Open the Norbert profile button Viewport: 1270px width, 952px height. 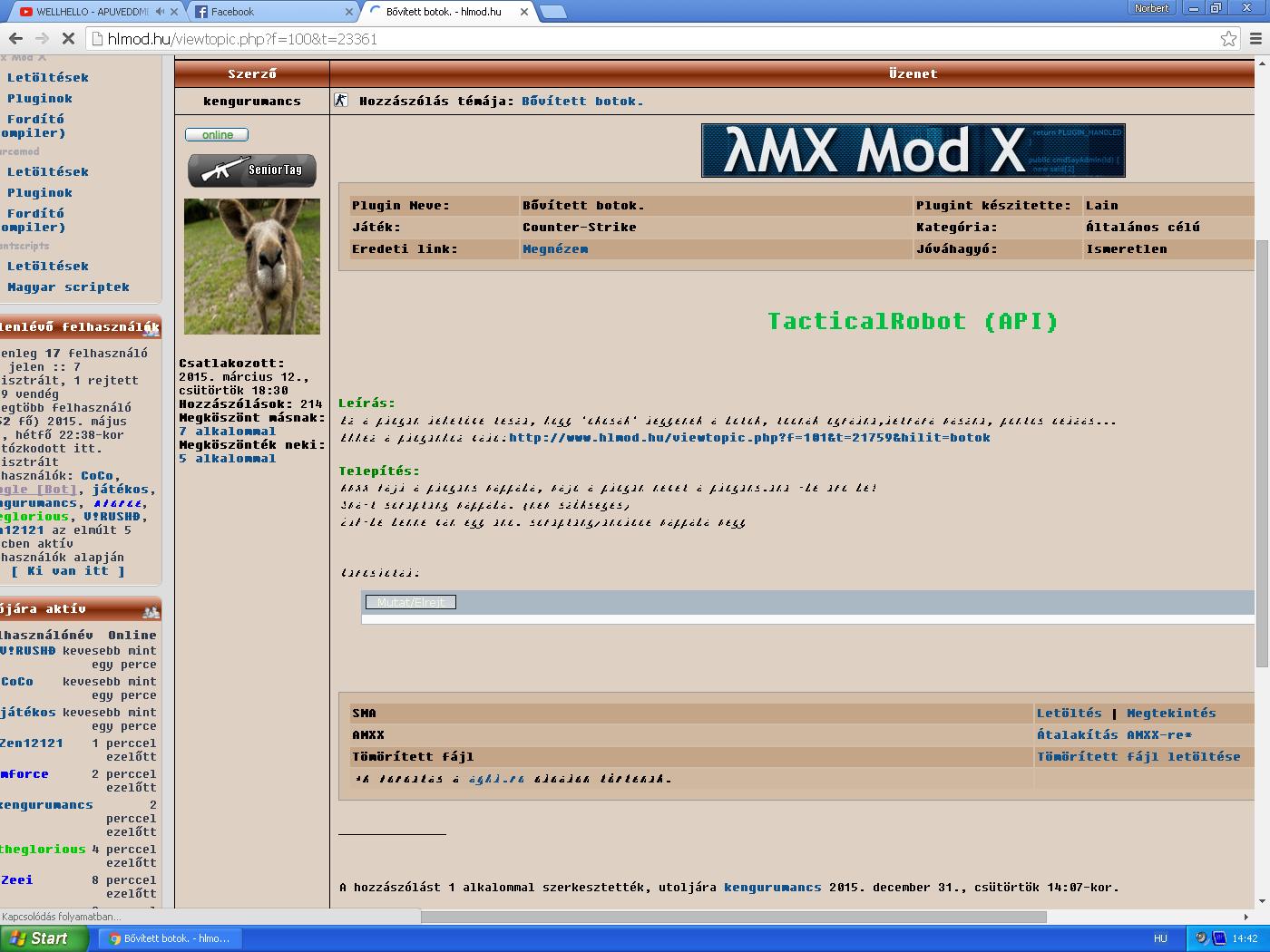tap(1152, 8)
